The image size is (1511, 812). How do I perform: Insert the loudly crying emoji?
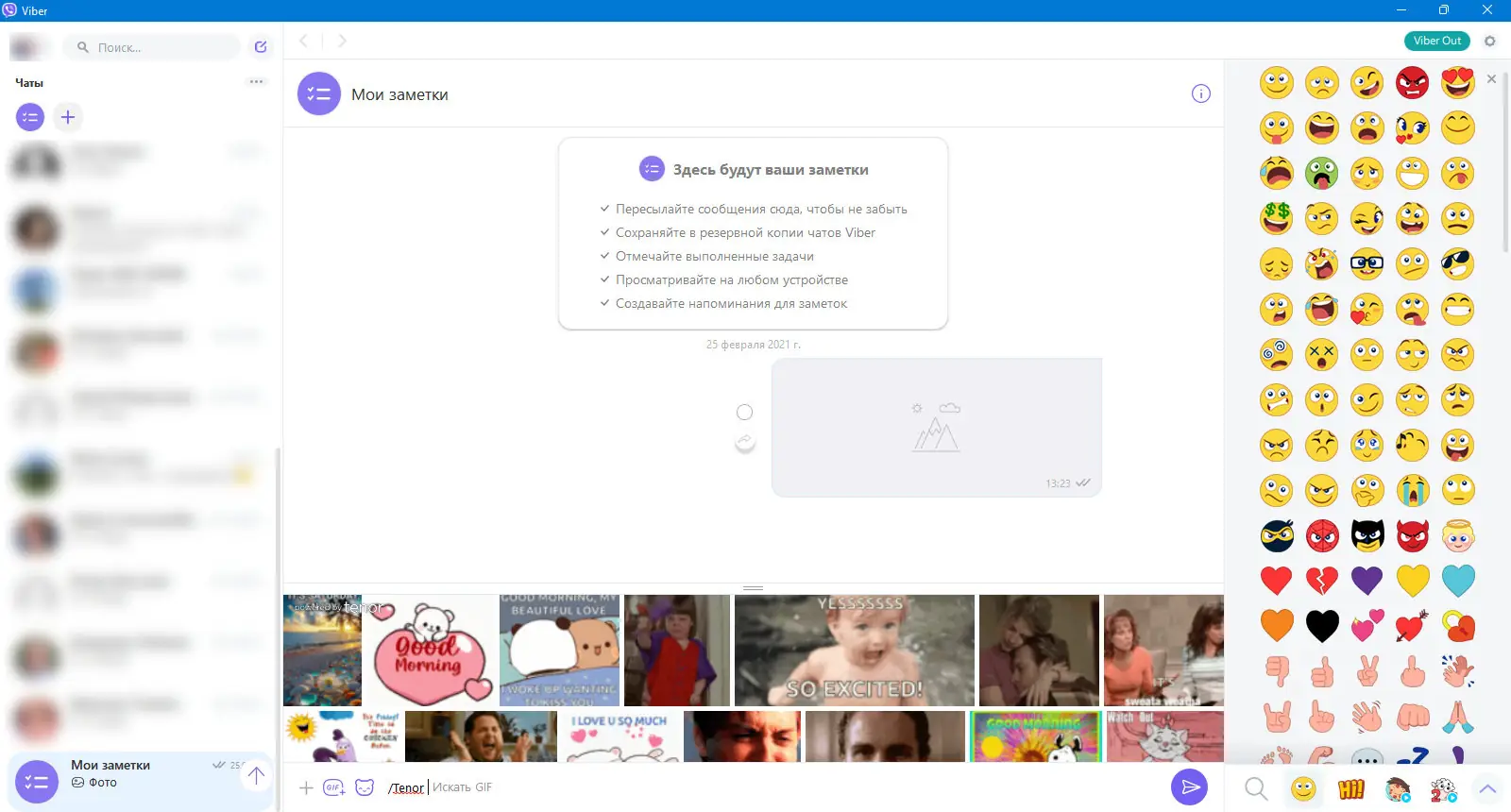(1413, 491)
